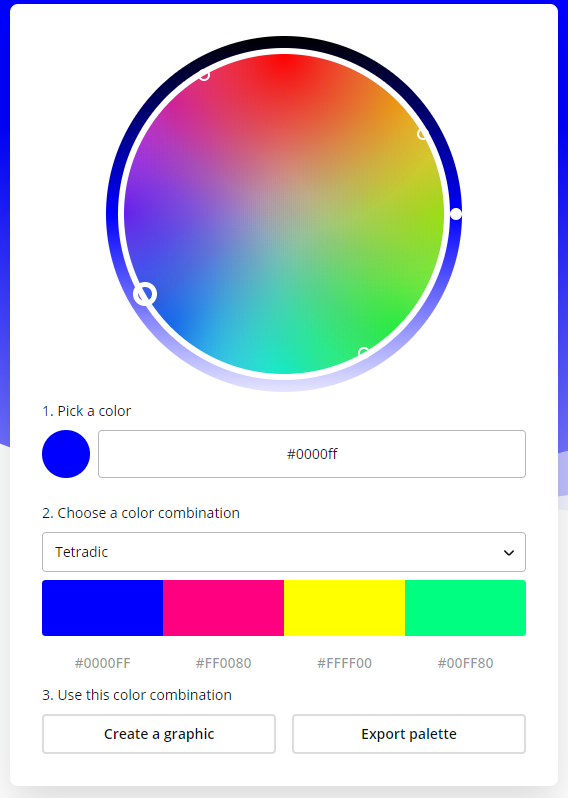This screenshot has width=568, height=798.
Task: Click the #0000FF hex label under the palette
Action: (103, 663)
